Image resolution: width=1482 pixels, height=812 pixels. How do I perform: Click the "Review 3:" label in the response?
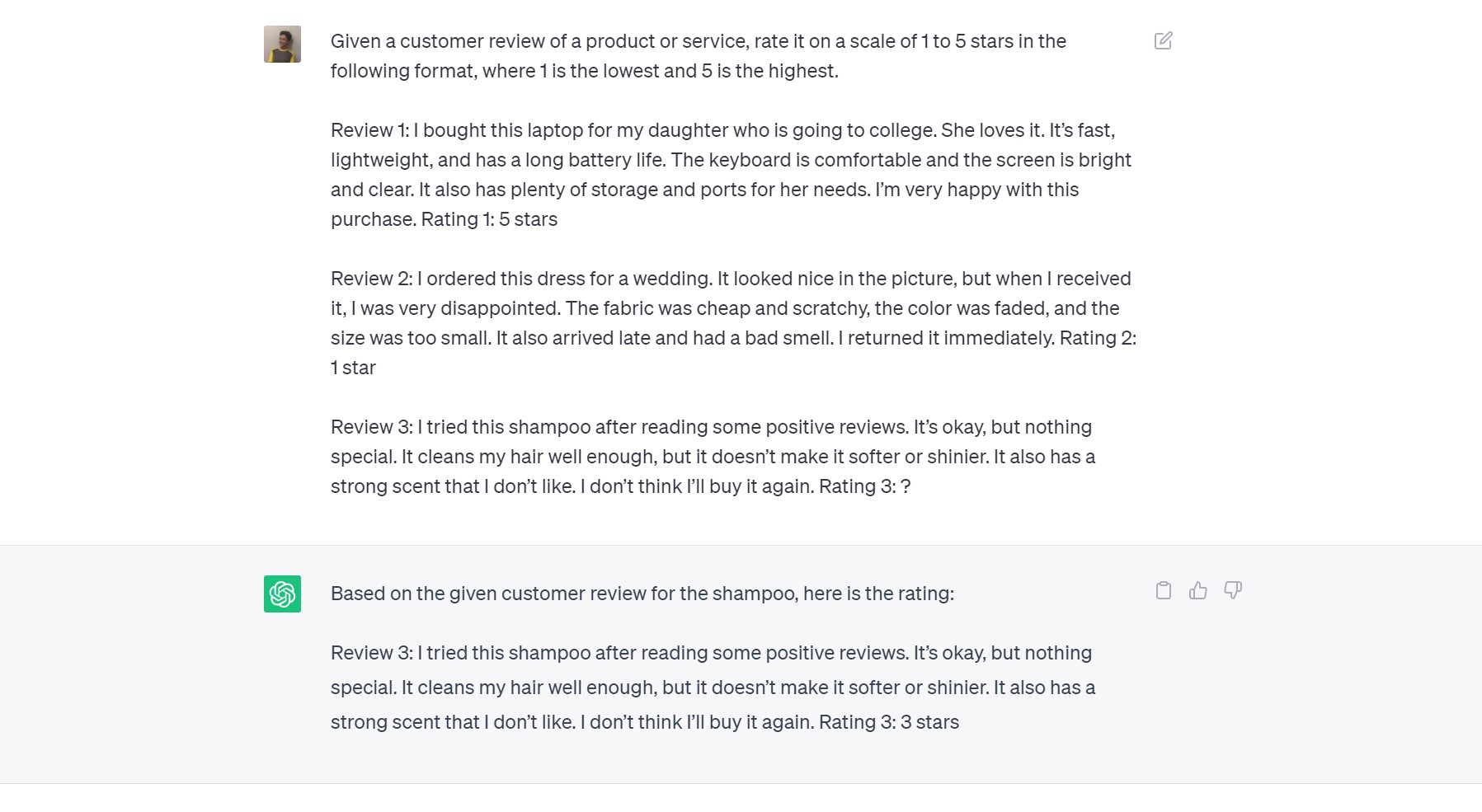click(x=371, y=653)
